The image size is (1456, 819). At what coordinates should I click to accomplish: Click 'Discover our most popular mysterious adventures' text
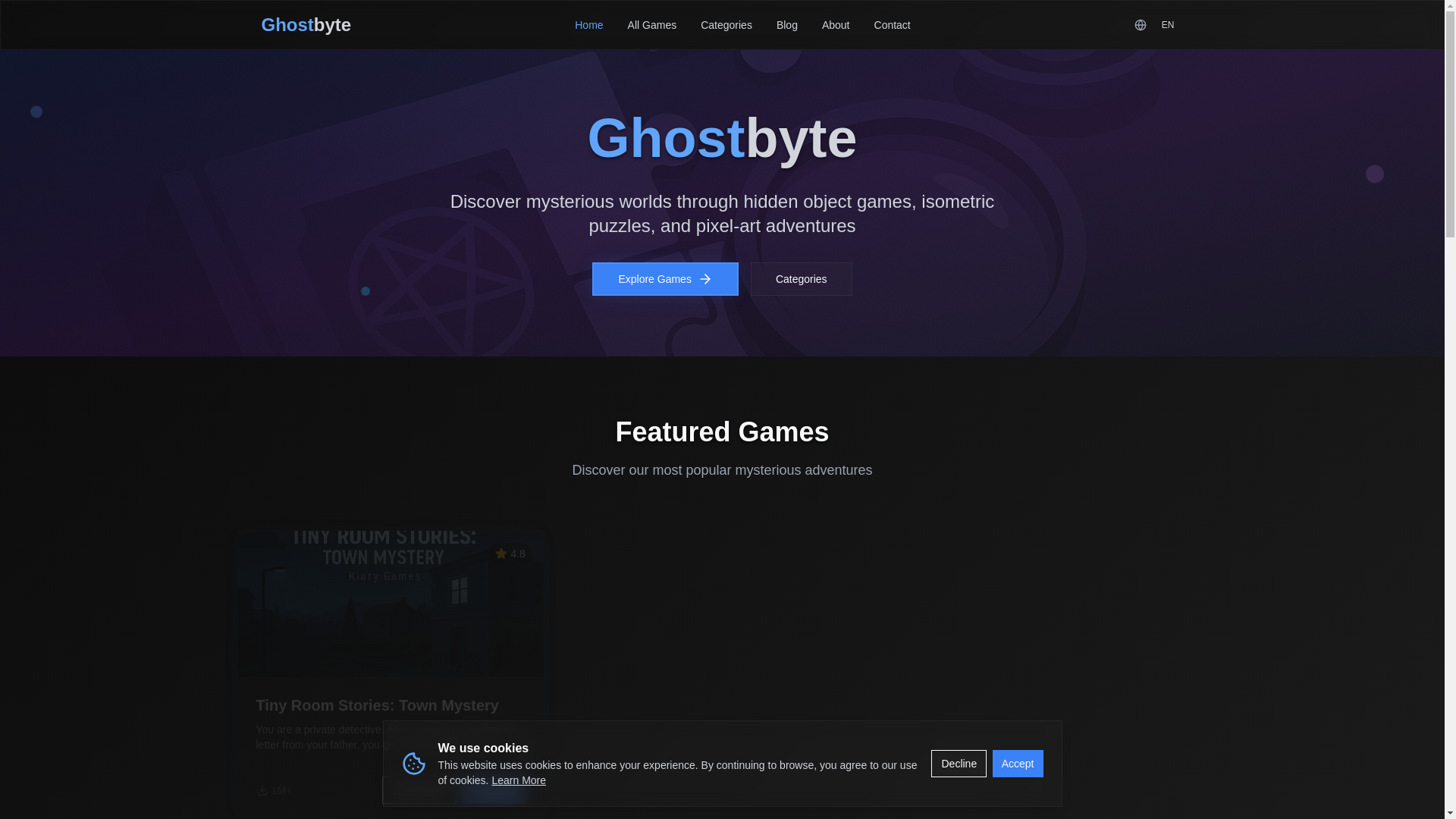[722, 470]
